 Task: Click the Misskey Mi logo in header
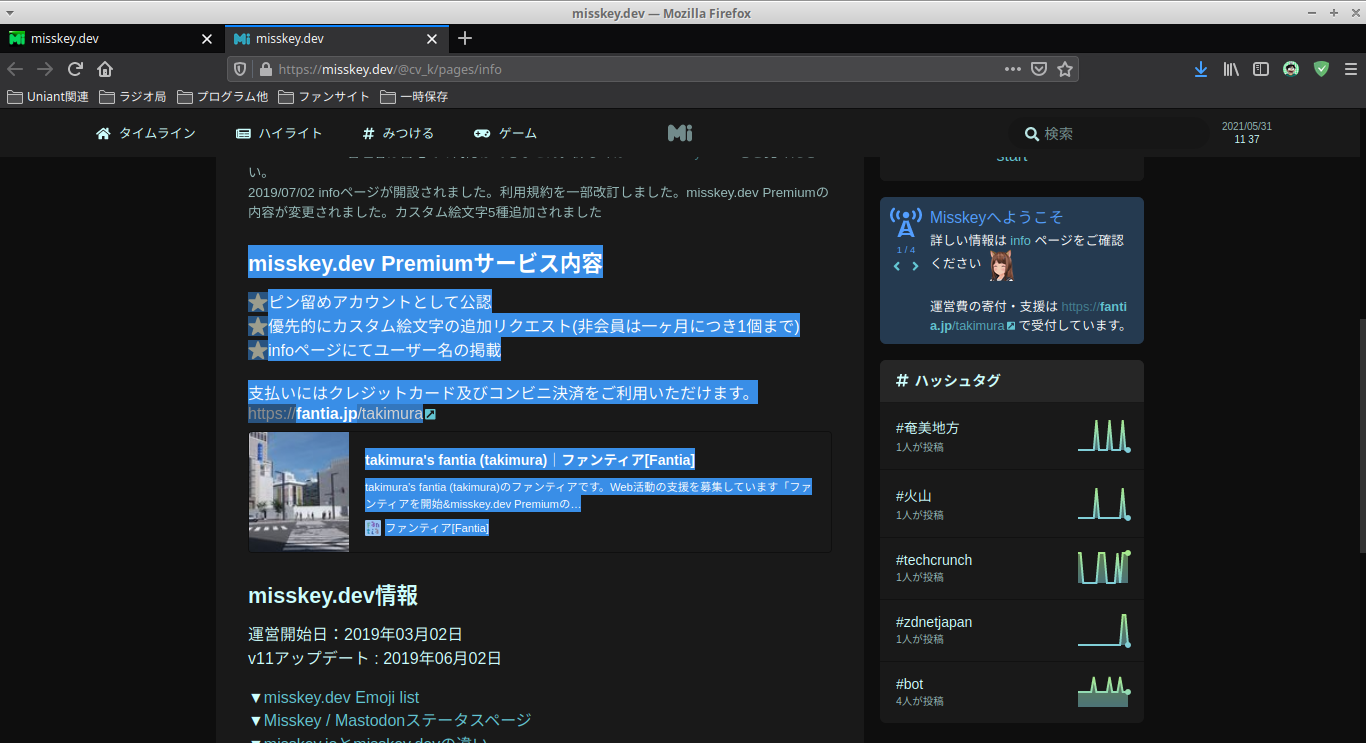680,133
